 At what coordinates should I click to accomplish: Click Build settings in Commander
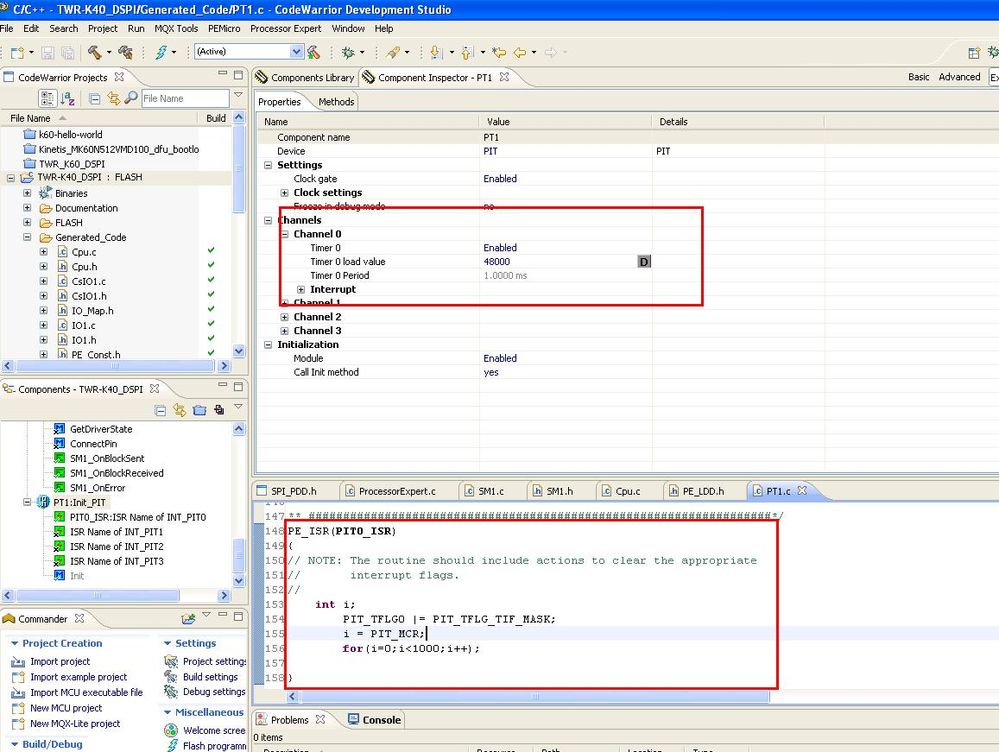coord(210,677)
